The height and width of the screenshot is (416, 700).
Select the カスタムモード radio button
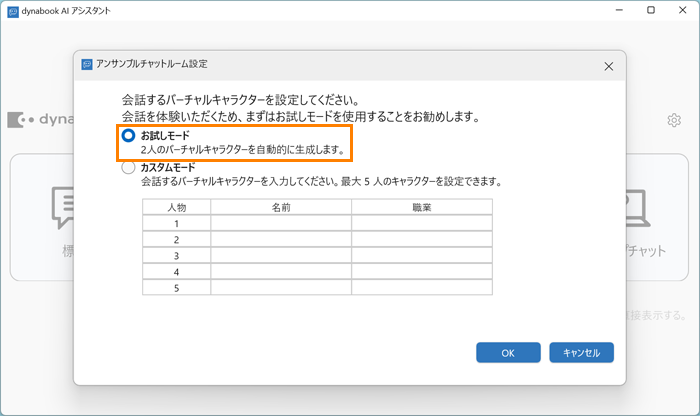[128, 168]
